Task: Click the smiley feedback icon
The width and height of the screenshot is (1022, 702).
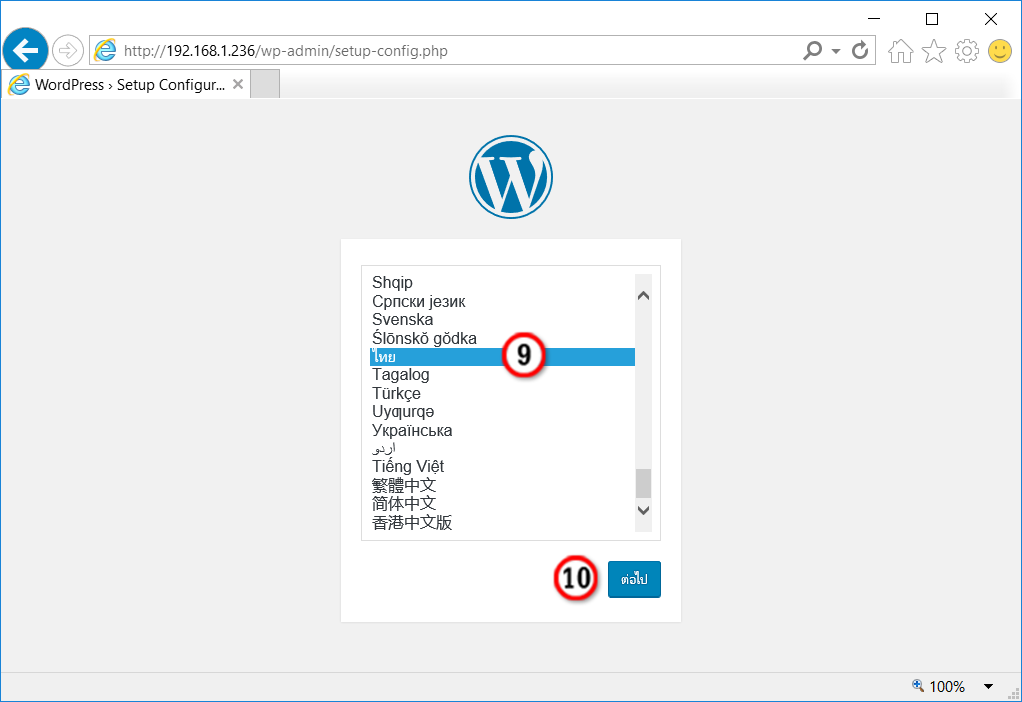Action: (1000, 51)
